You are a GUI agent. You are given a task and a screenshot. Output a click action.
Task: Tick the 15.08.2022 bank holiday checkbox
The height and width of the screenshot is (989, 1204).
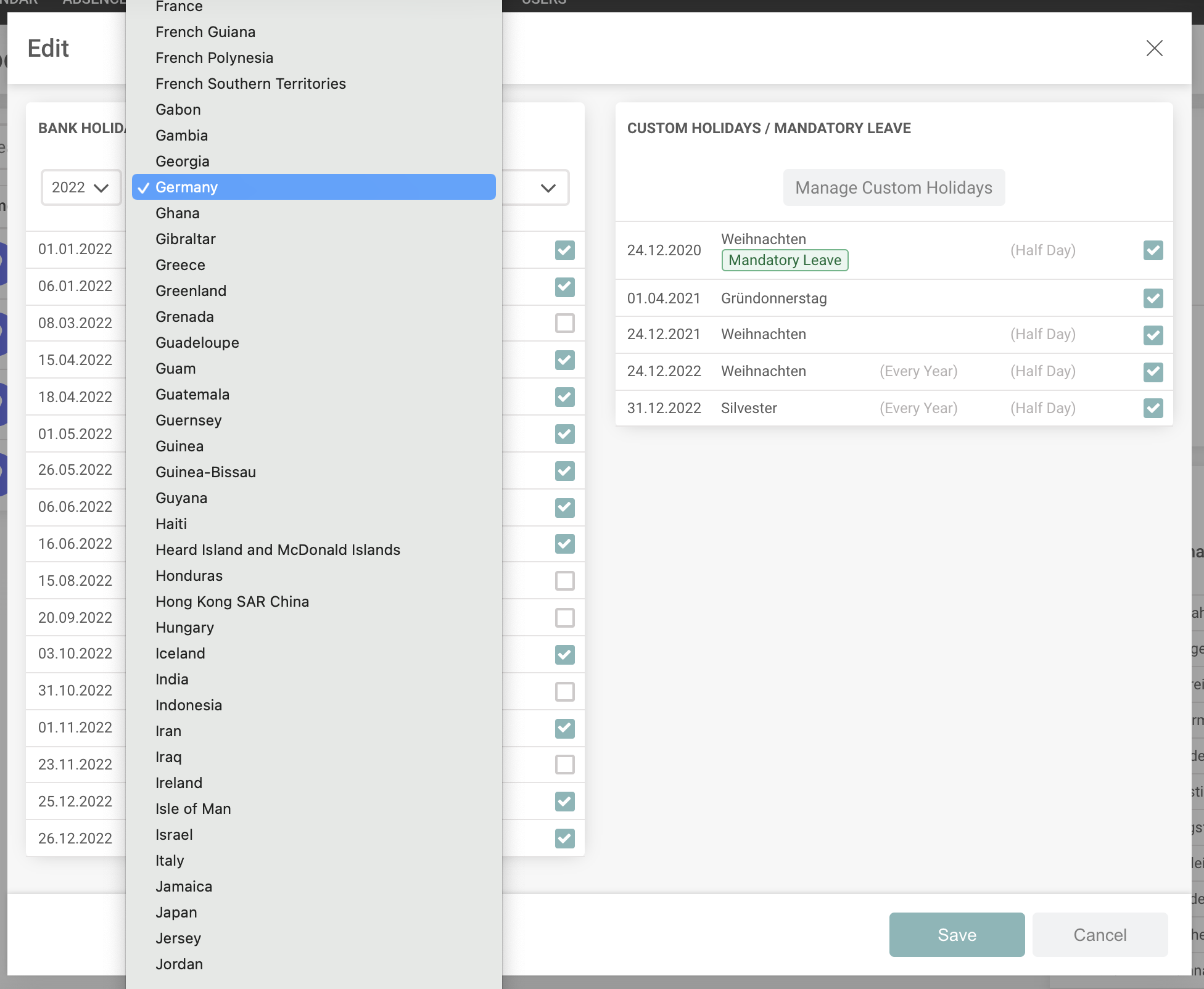click(564, 581)
